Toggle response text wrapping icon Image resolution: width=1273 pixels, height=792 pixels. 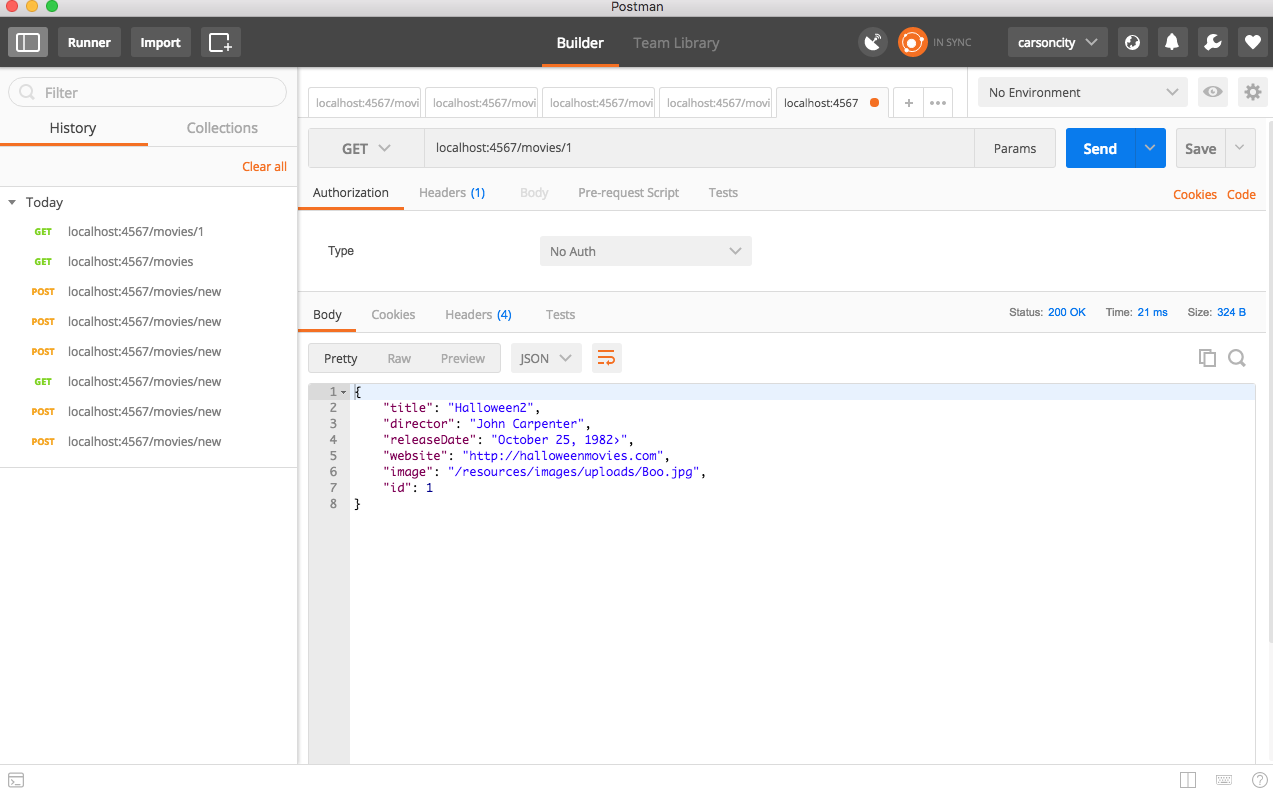(x=606, y=357)
